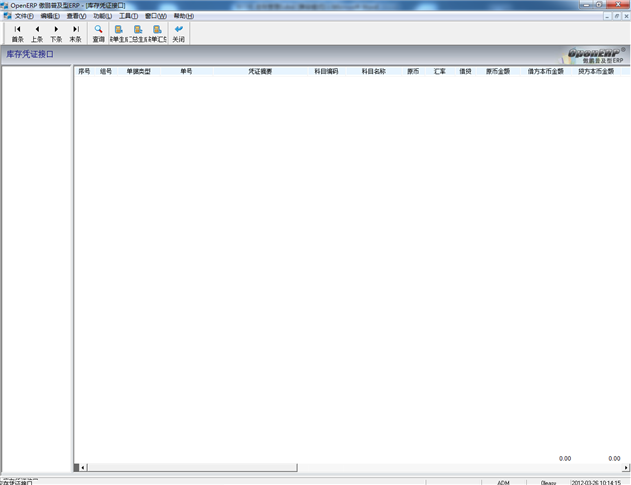Image resolution: width=631 pixels, height=485 pixels.
Task: Open the 功能 menu
Action: tap(102, 16)
